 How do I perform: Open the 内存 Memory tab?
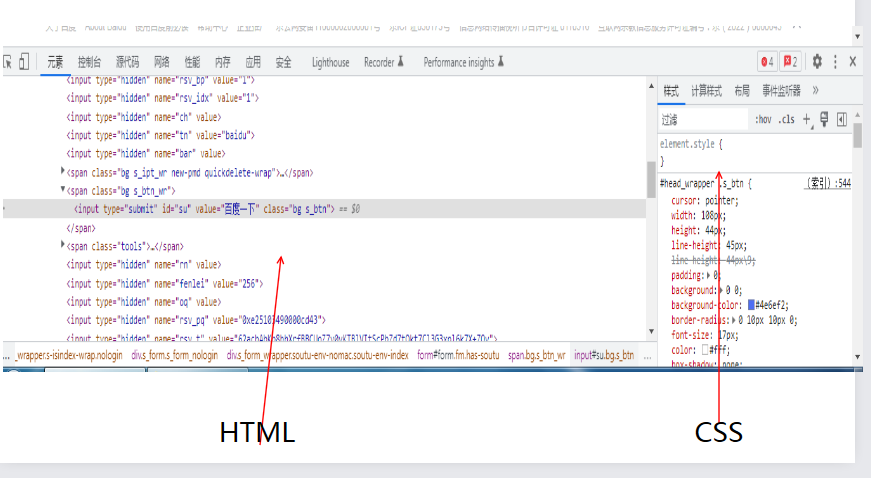[222, 62]
